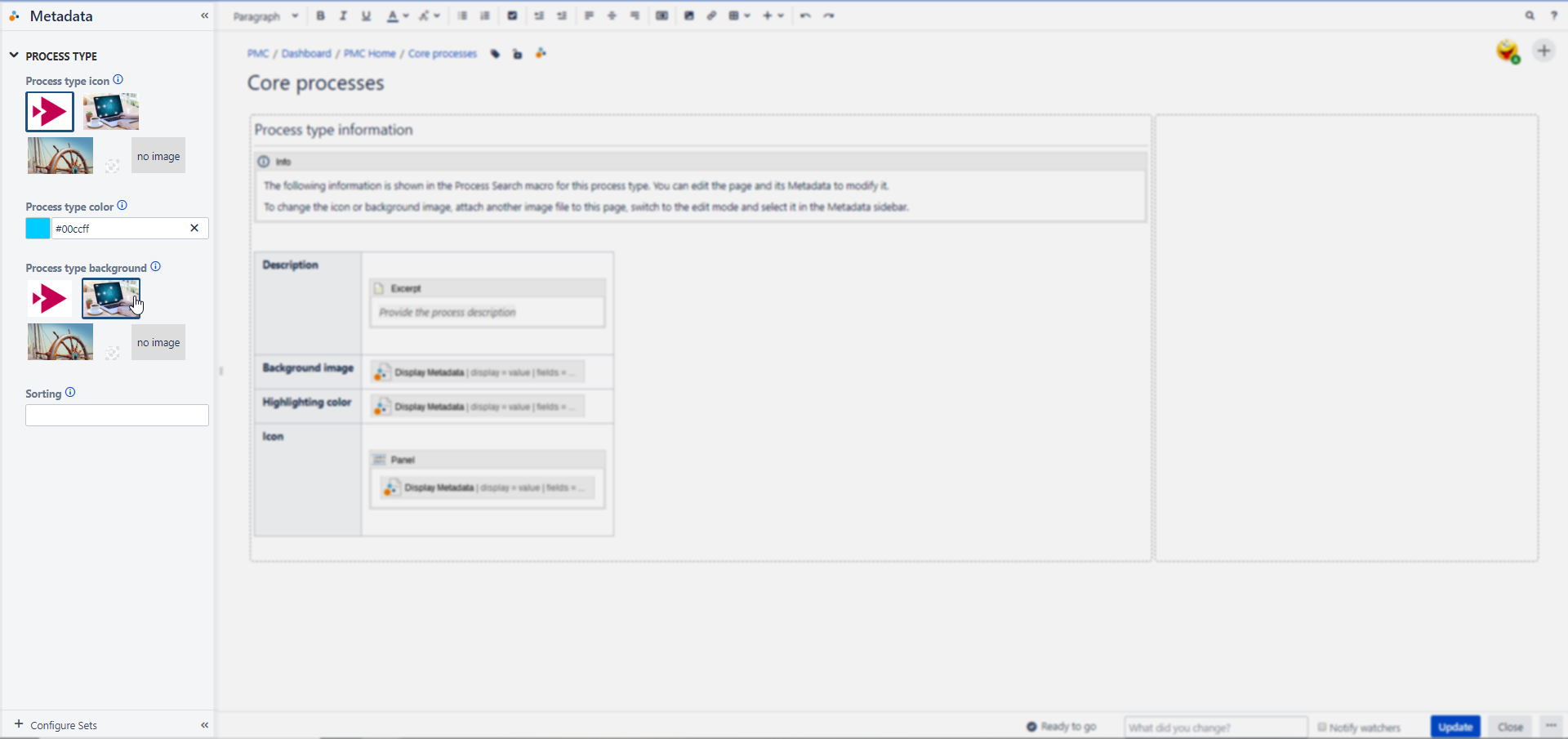Open the PMC Home page

tap(370, 53)
